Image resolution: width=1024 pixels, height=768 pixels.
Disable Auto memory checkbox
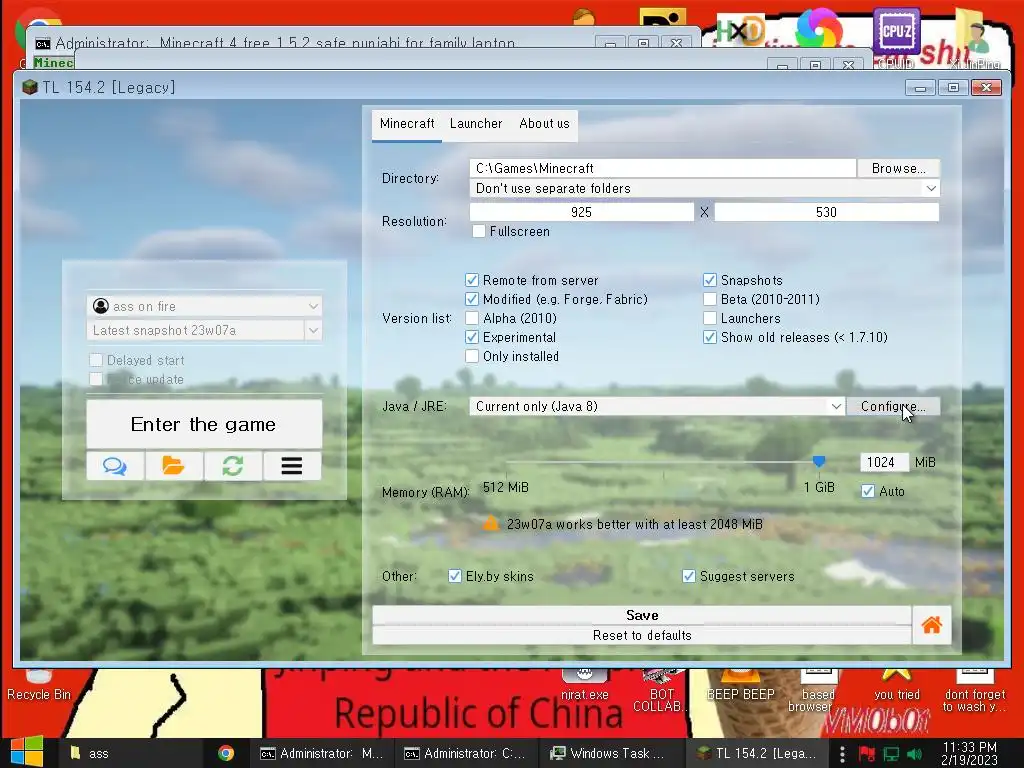point(867,491)
